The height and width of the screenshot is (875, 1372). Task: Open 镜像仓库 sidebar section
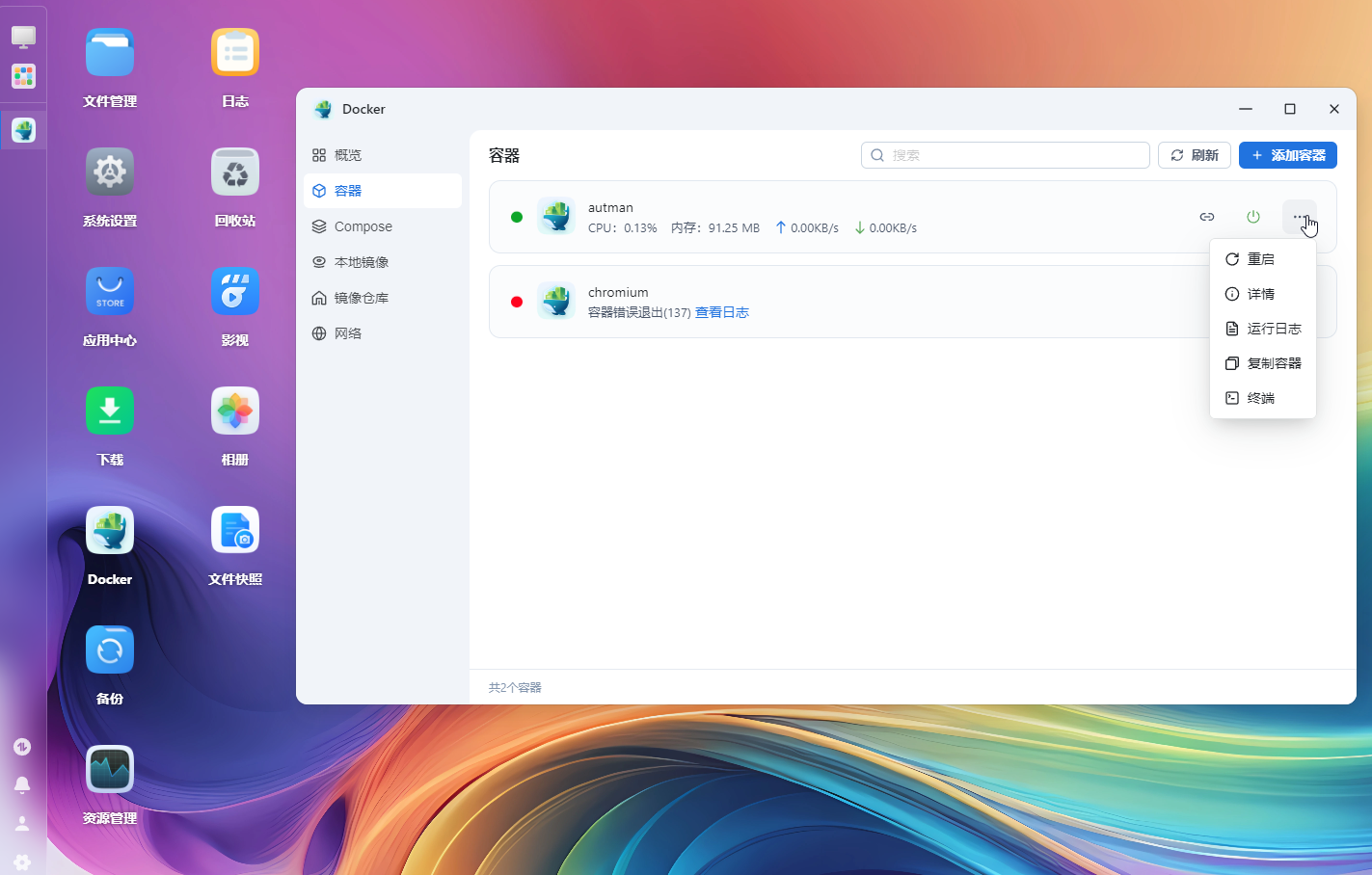[361, 298]
